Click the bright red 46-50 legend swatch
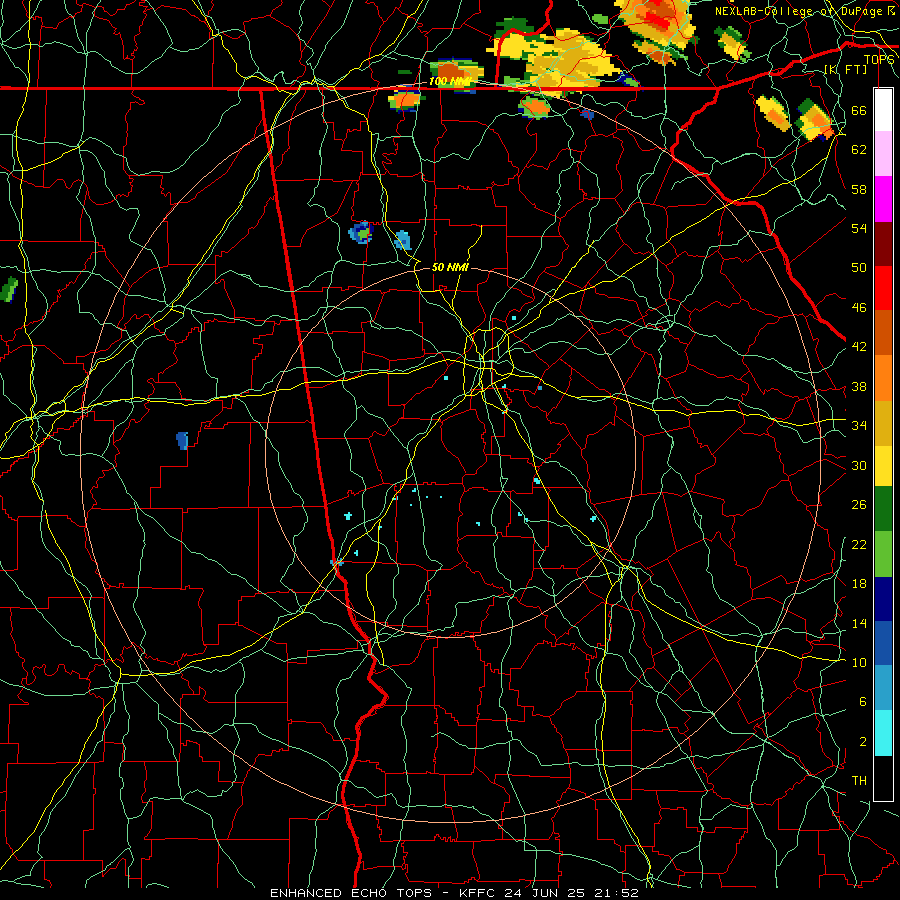This screenshot has width=900, height=900. click(883, 288)
